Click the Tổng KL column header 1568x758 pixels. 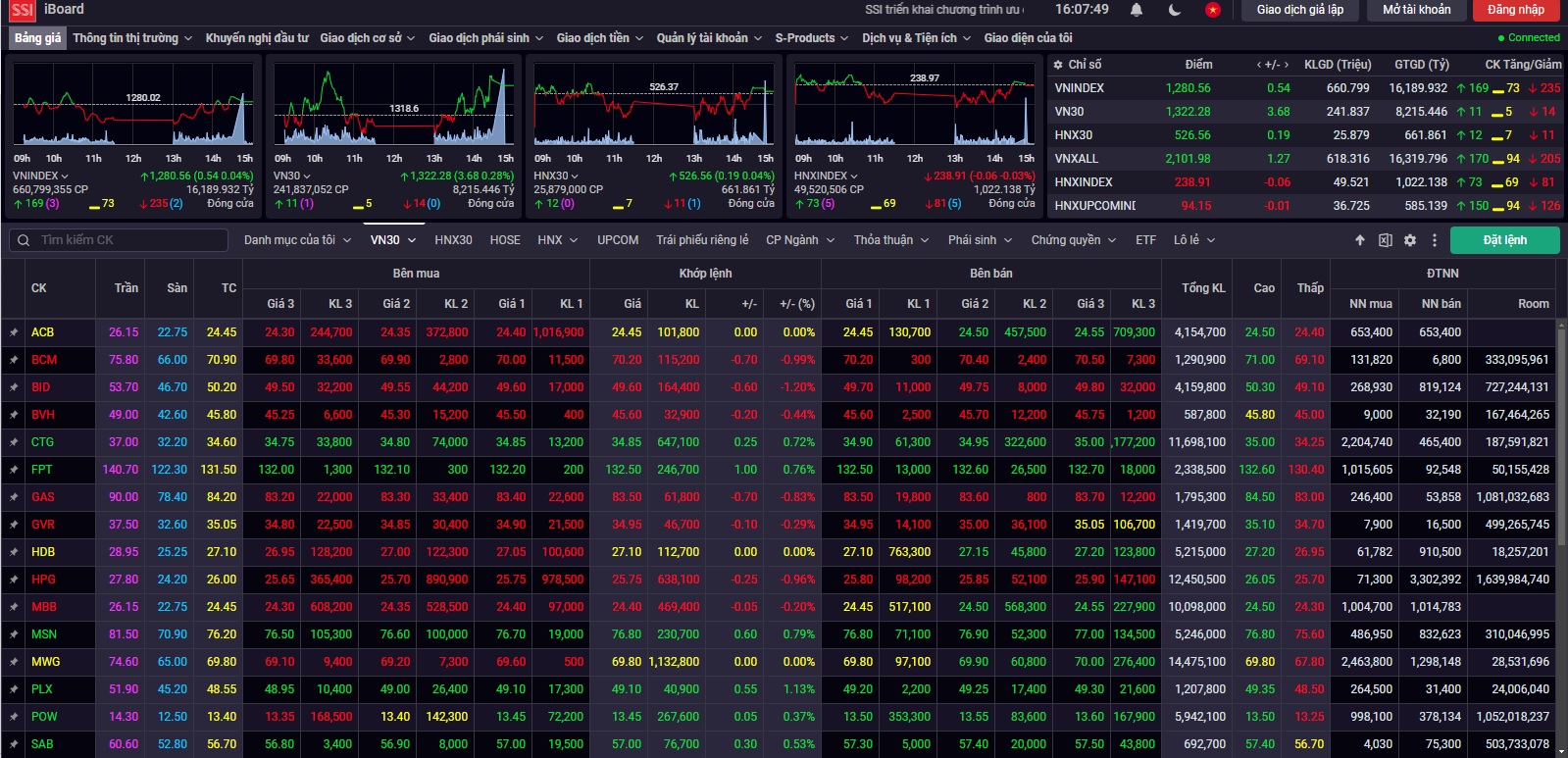[x=1203, y=288]
